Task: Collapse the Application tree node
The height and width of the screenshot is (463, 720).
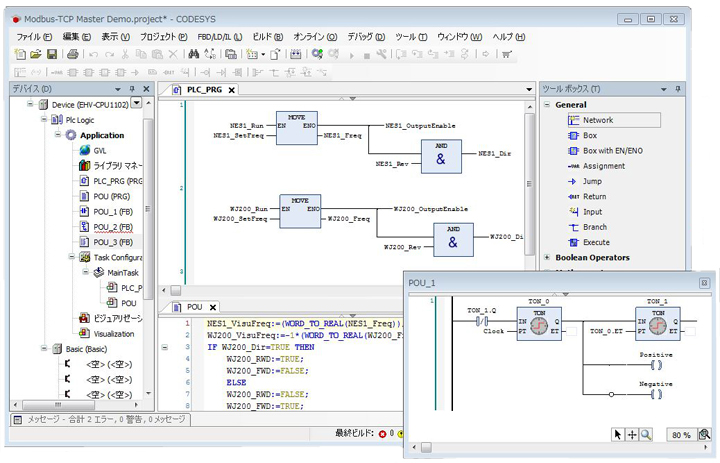Action: click(58, 135)
